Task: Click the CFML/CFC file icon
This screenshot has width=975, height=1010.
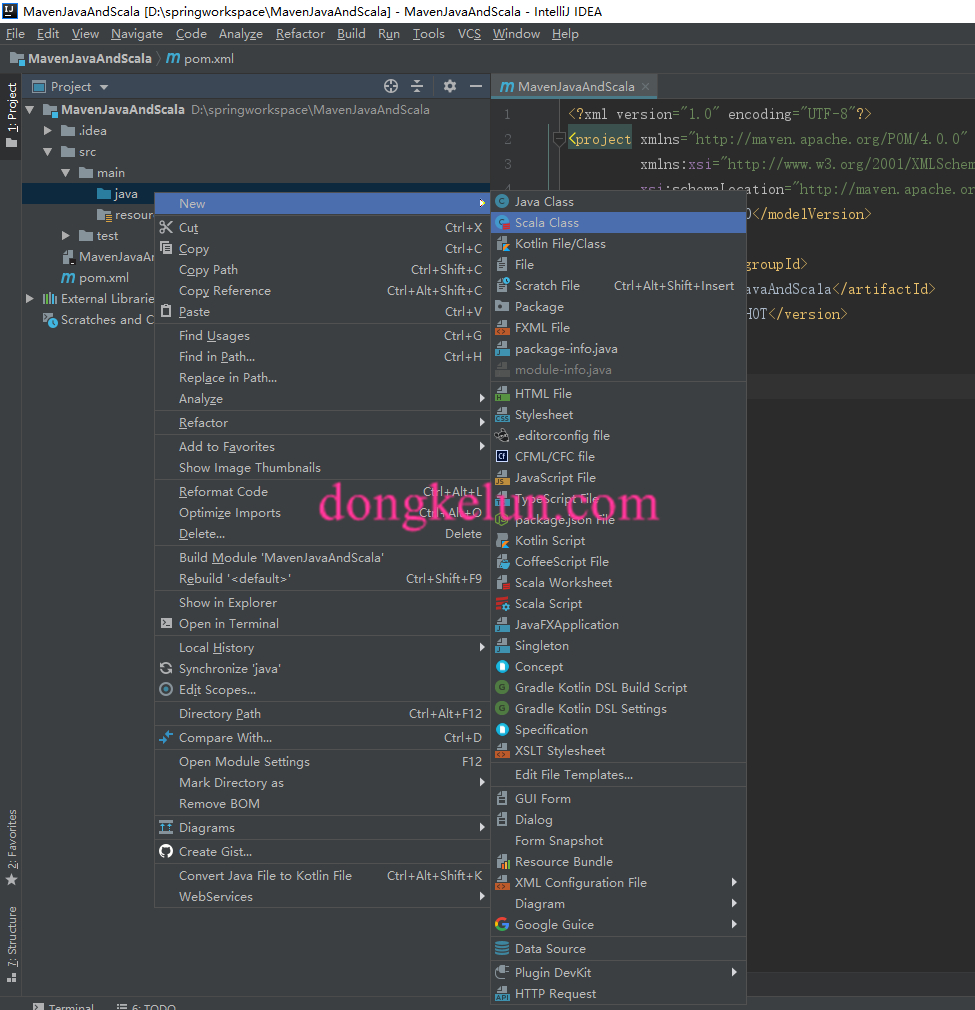Action: 502,457
